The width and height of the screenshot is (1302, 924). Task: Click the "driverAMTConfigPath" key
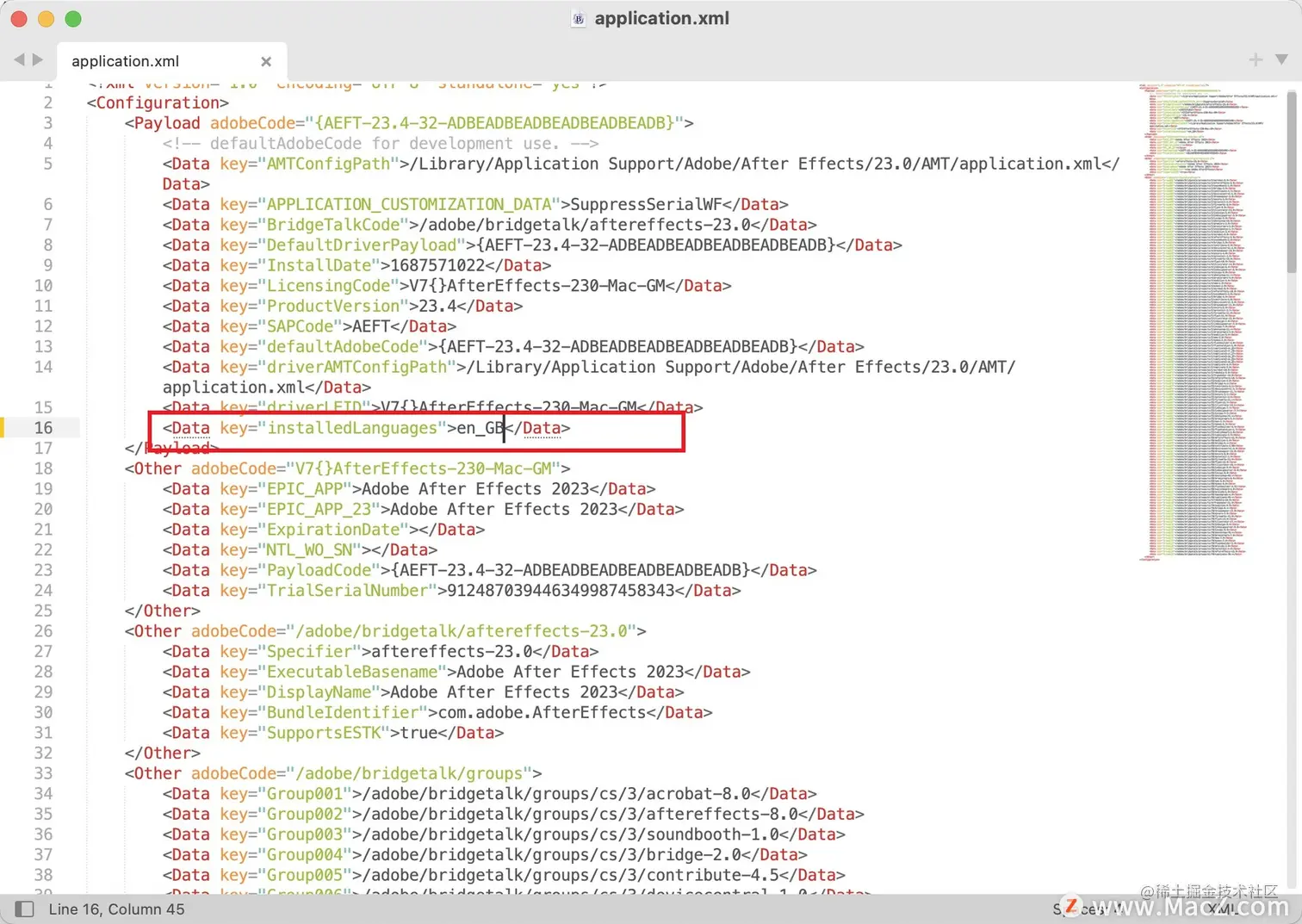[357, 367]
